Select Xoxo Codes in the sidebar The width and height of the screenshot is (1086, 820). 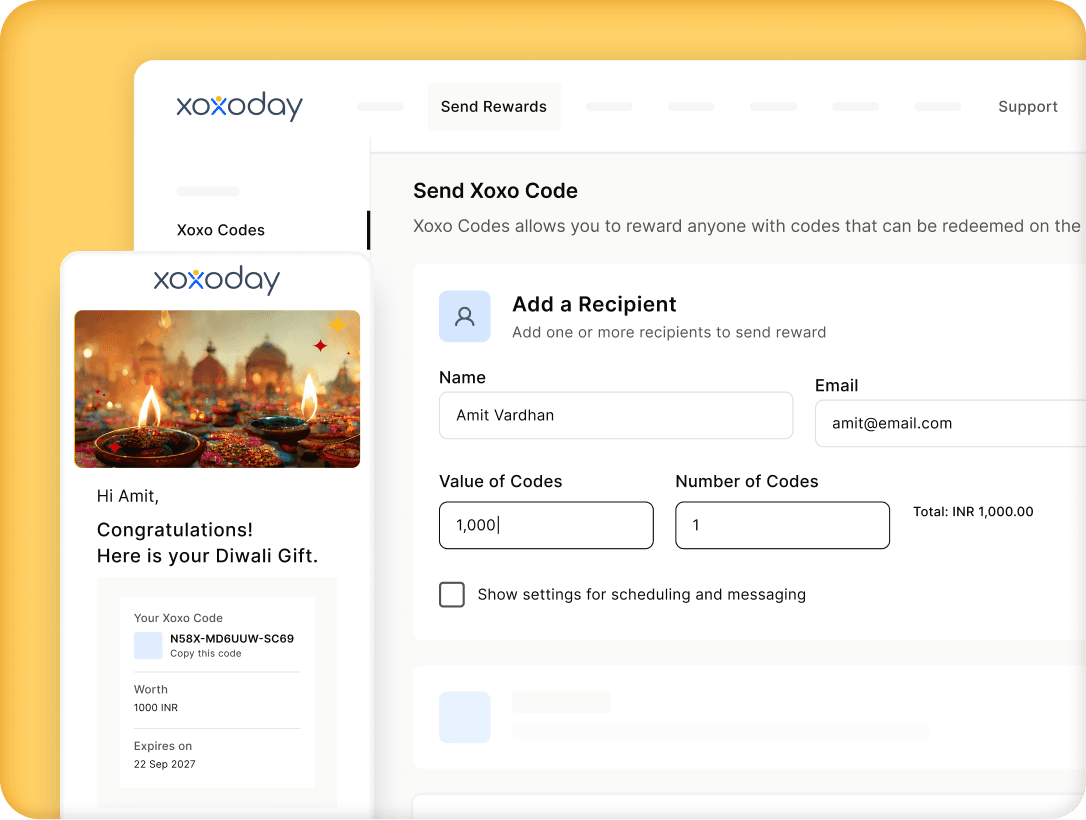coord(221,230)
